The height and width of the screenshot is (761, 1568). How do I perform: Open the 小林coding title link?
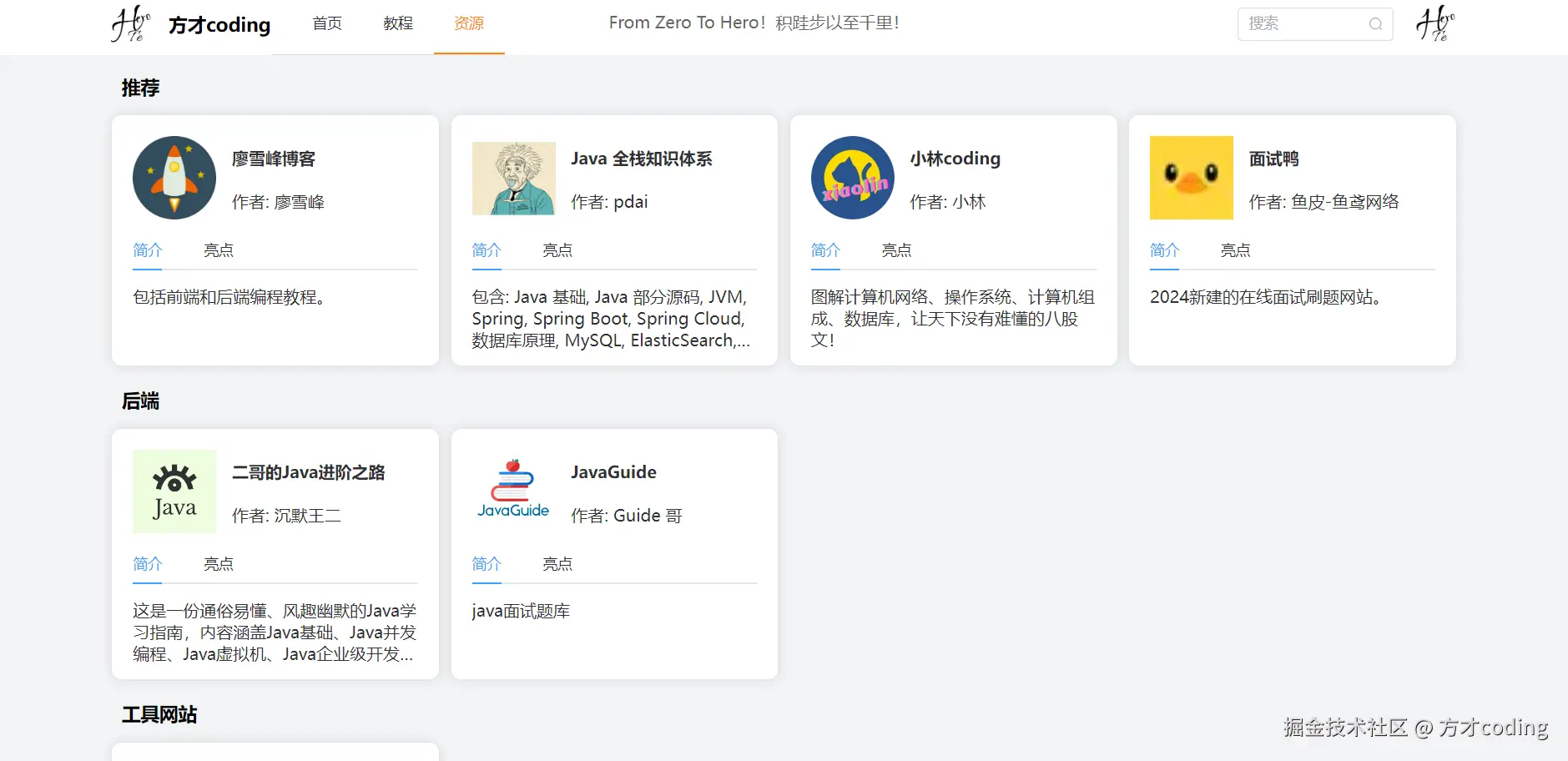955,159
